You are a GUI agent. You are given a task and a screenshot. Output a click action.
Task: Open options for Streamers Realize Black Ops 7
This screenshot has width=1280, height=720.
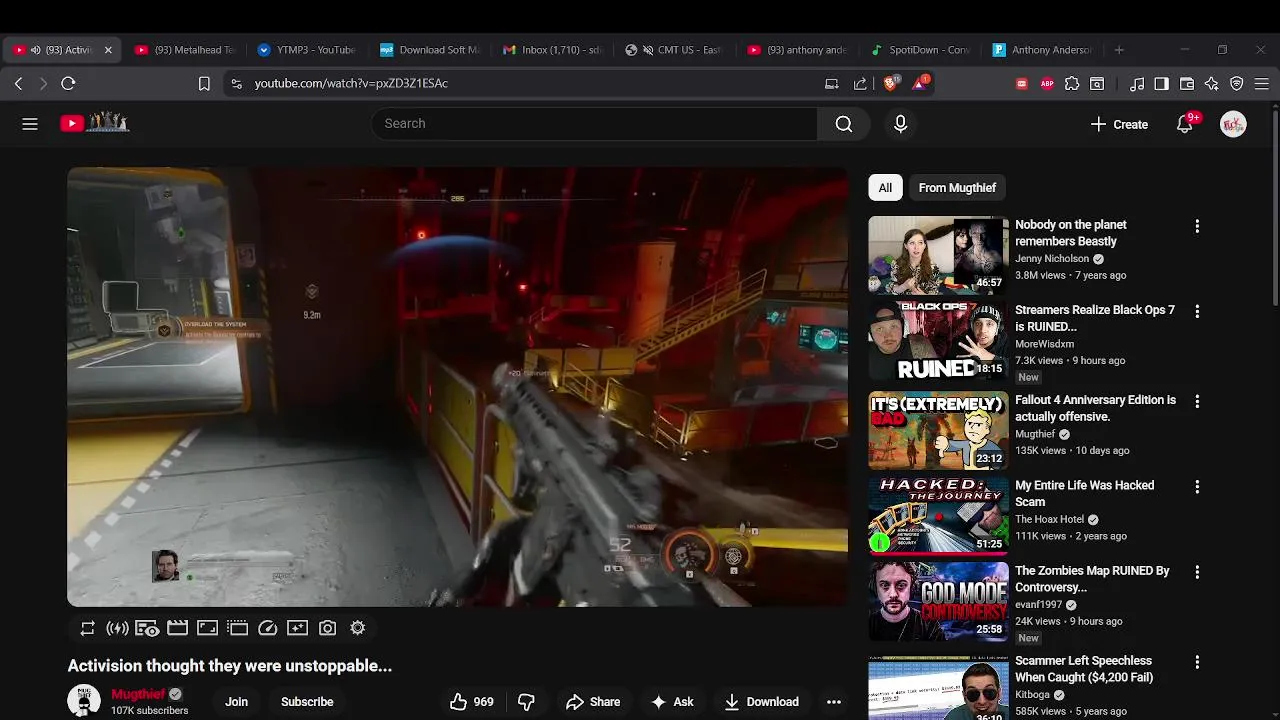1197,312
